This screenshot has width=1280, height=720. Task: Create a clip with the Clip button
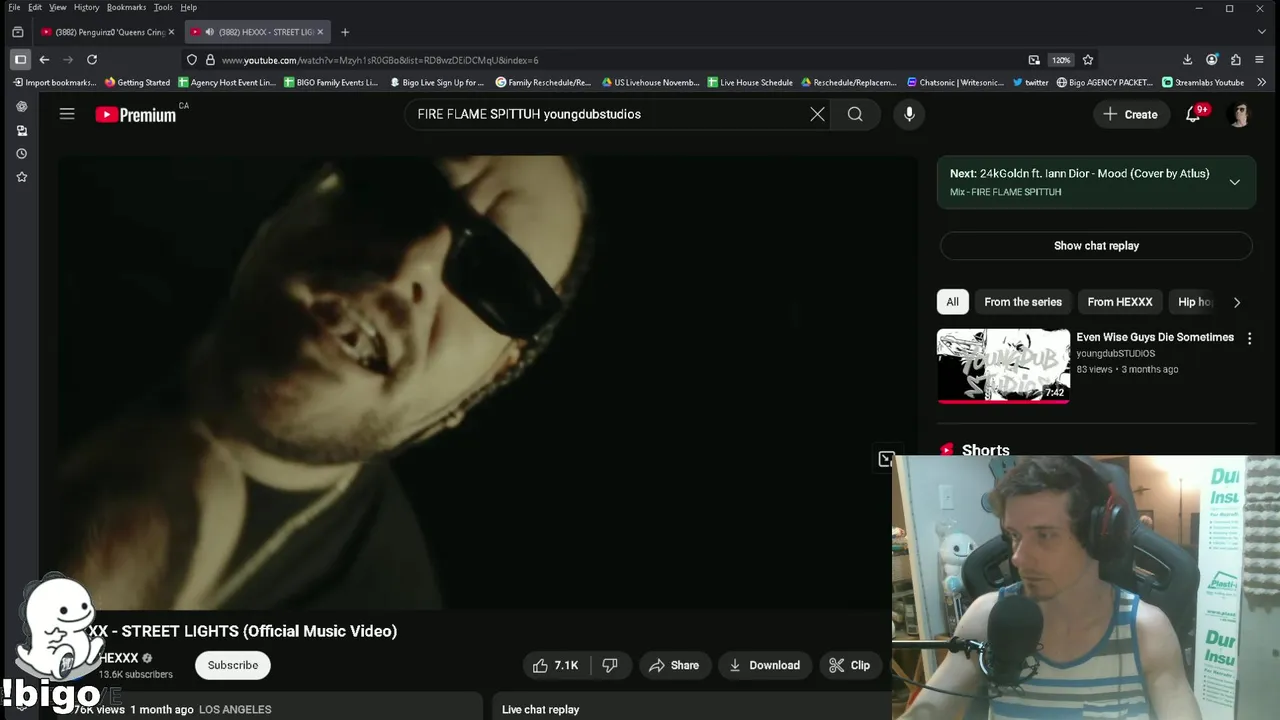[850, 665]
